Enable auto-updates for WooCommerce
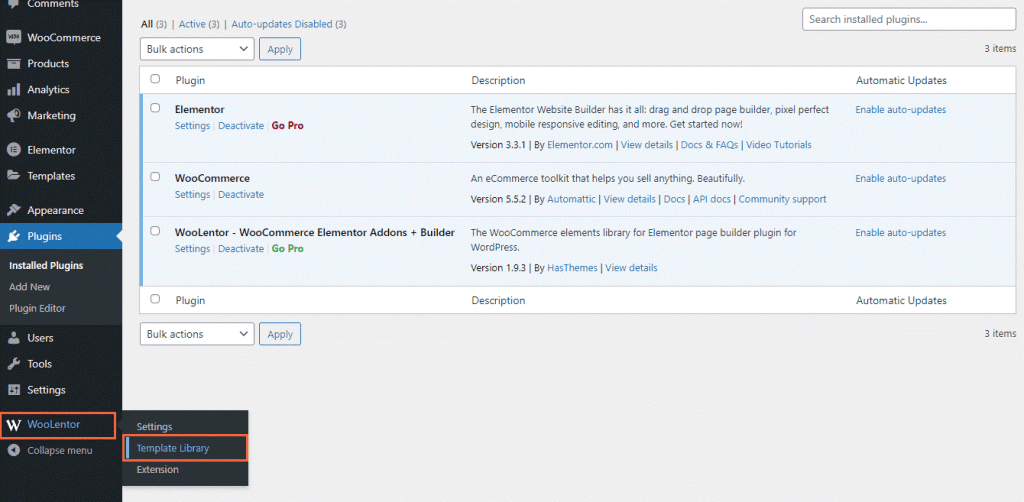1024x502 pixels. tap(901, 178)
